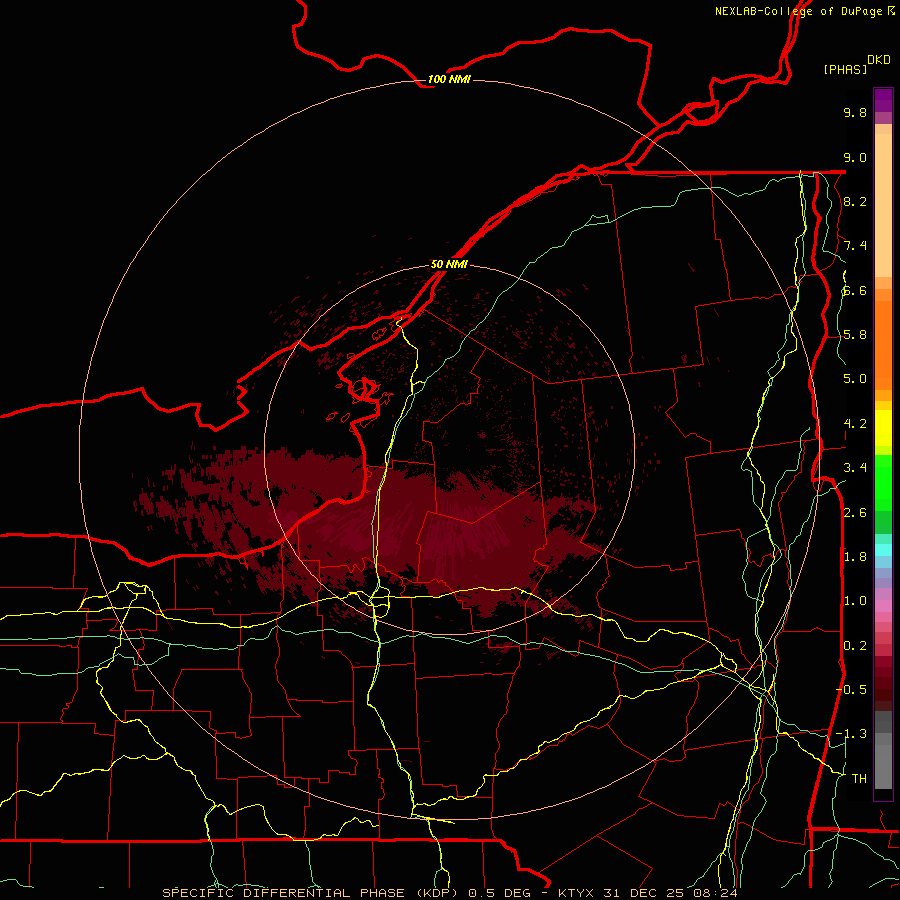The width and height of the screenshot is (900, 900).
Task: Click the KTYX station identifier
Action: [x=577, y=893]
